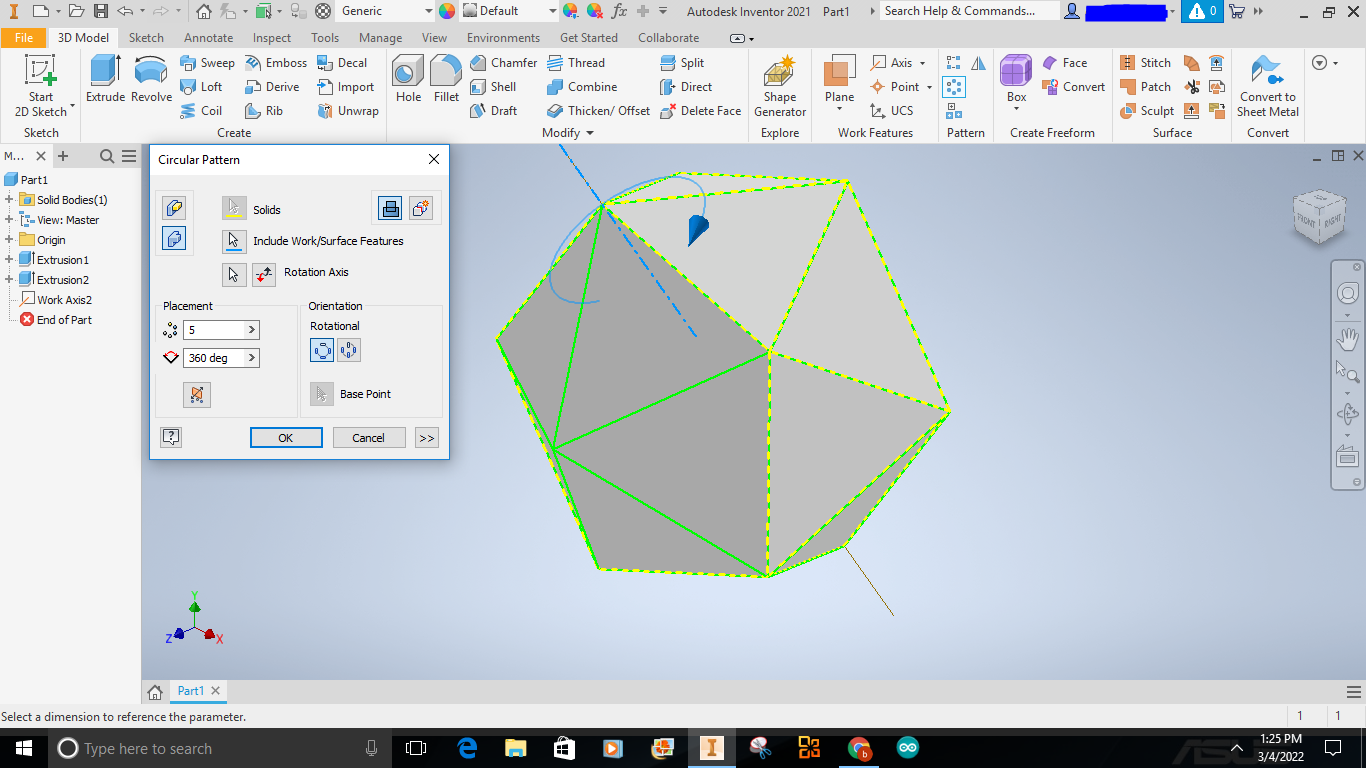Select the Coil tool

point(201,111)
